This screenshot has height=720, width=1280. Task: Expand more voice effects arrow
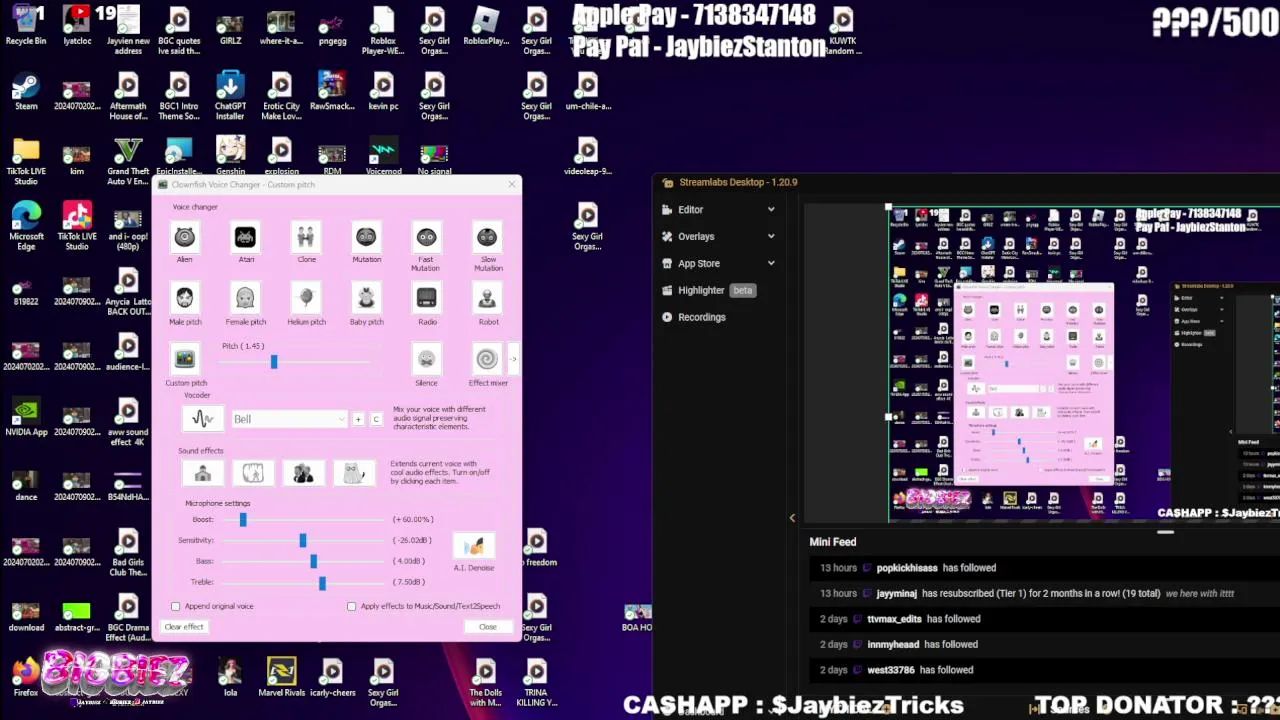513,359
